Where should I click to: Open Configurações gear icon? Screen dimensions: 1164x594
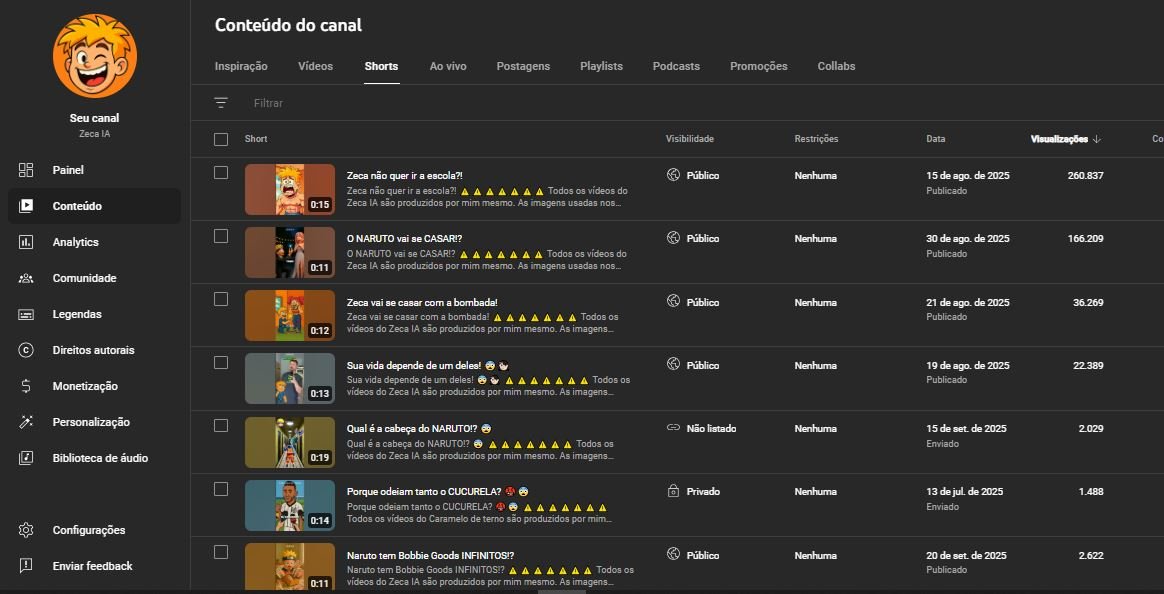point(27,530)
